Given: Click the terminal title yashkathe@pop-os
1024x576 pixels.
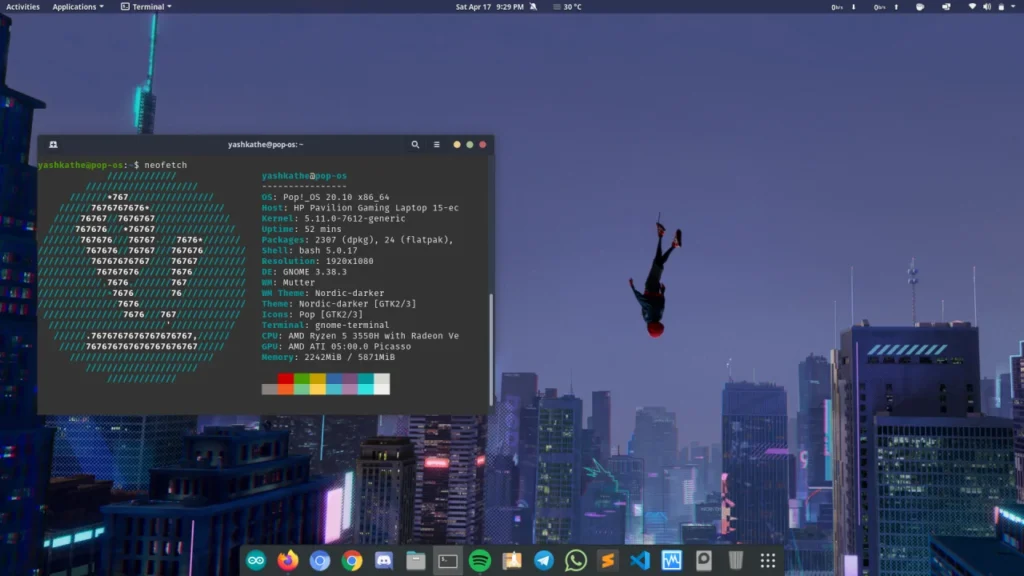Looking at the screenshot, I should tap(265, 144).
